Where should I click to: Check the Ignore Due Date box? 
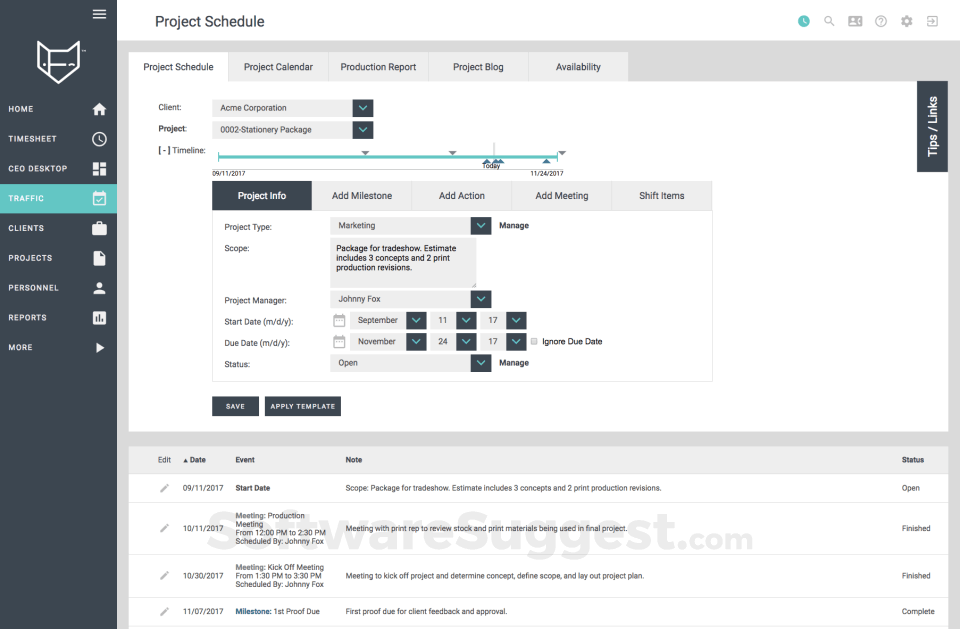click(536, 341)
